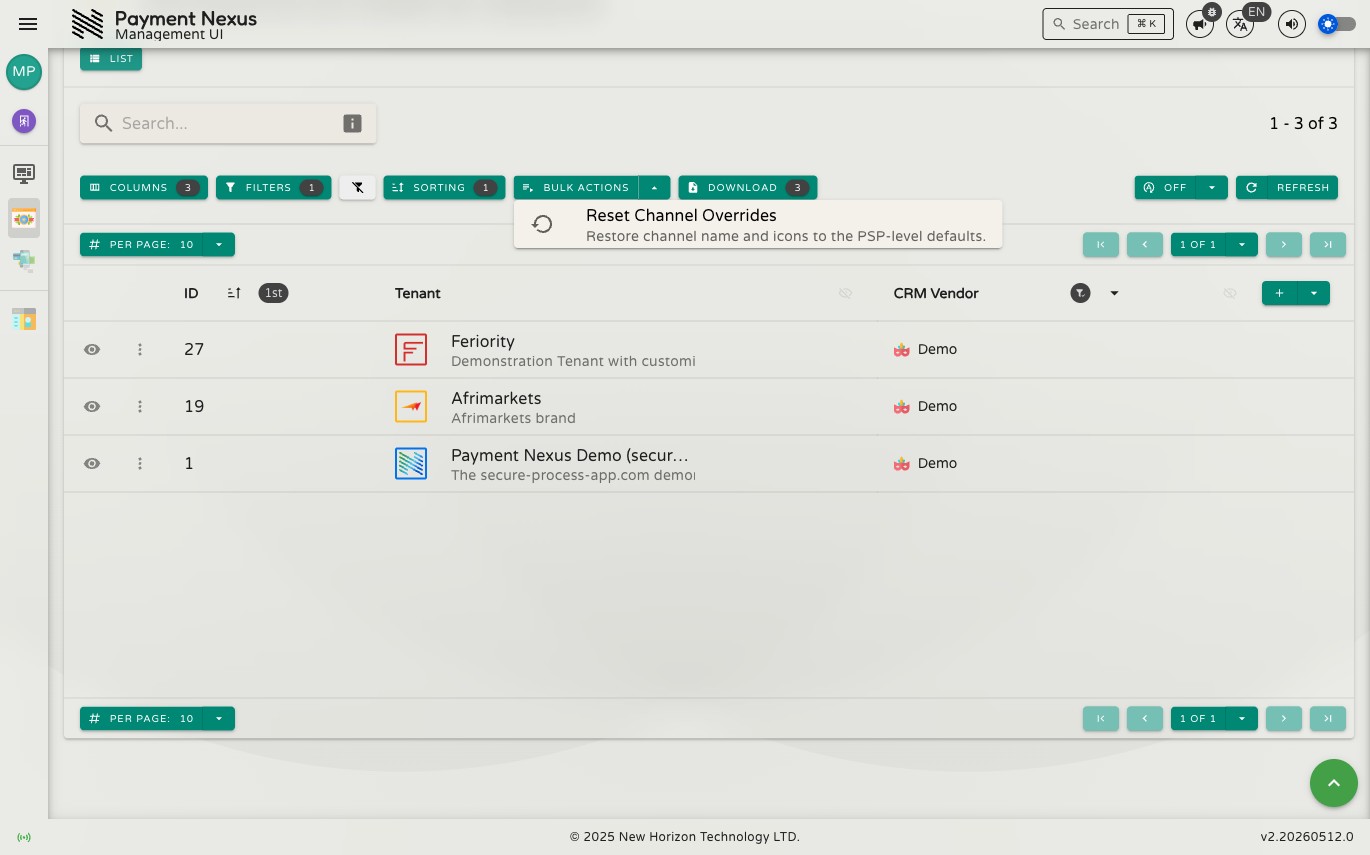Expand the CRM Vendor column dropdown

pyautogui.click(x=1115, y=293)
